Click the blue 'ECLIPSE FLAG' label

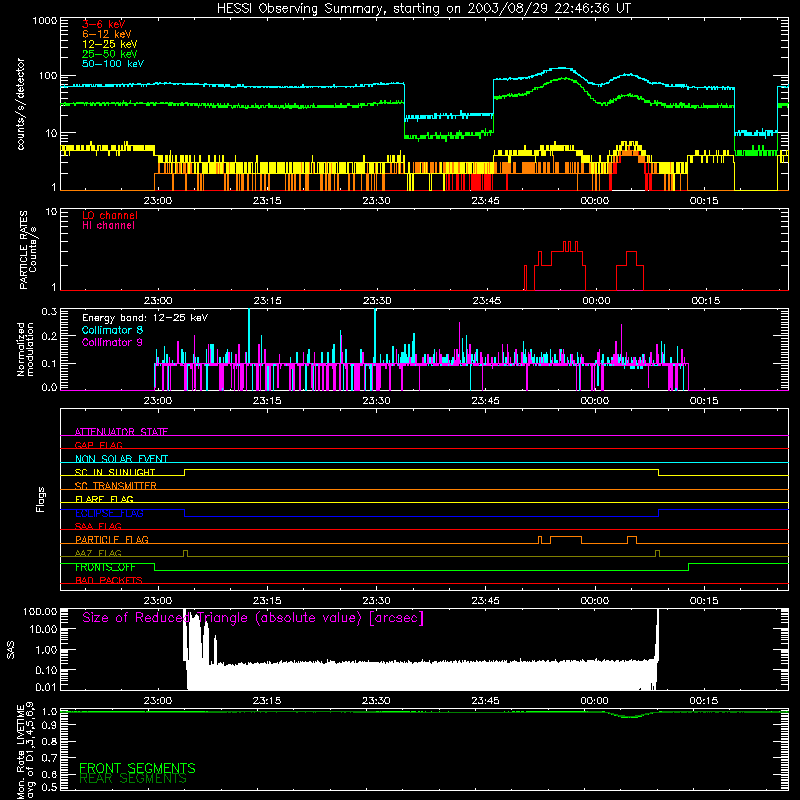(x=109, y=513)
